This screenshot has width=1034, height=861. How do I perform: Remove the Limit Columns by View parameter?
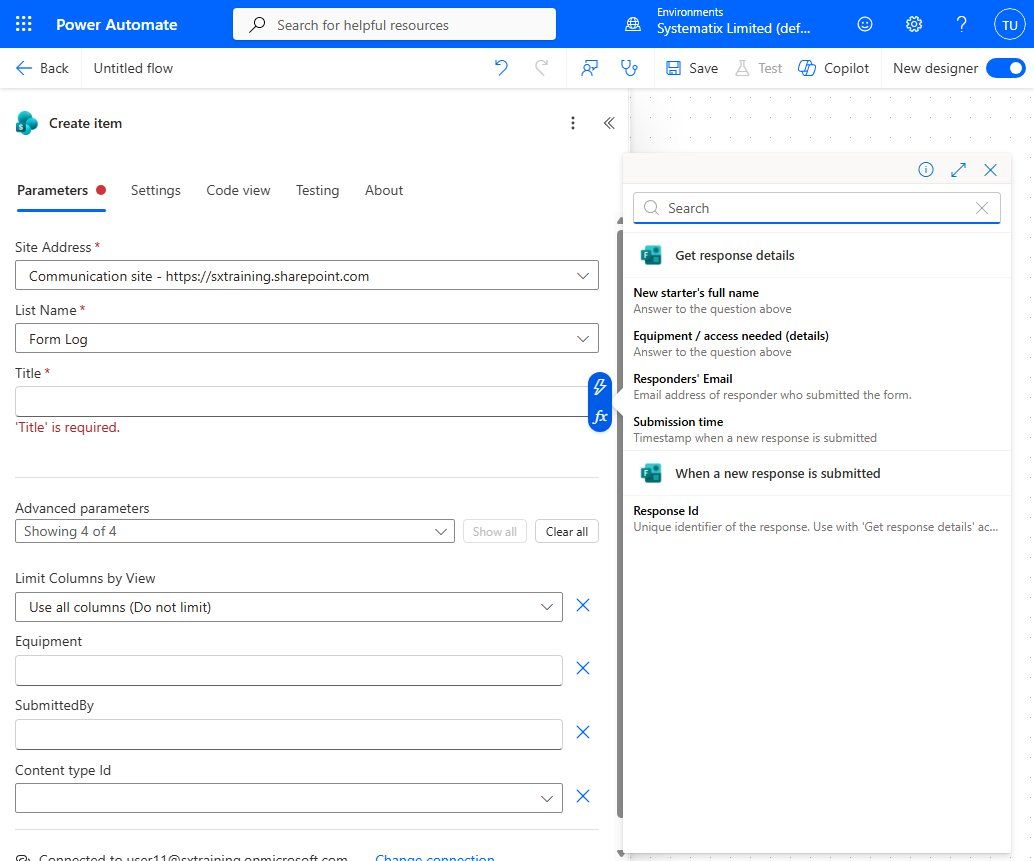pyautogui.click(x=583, y=605)
